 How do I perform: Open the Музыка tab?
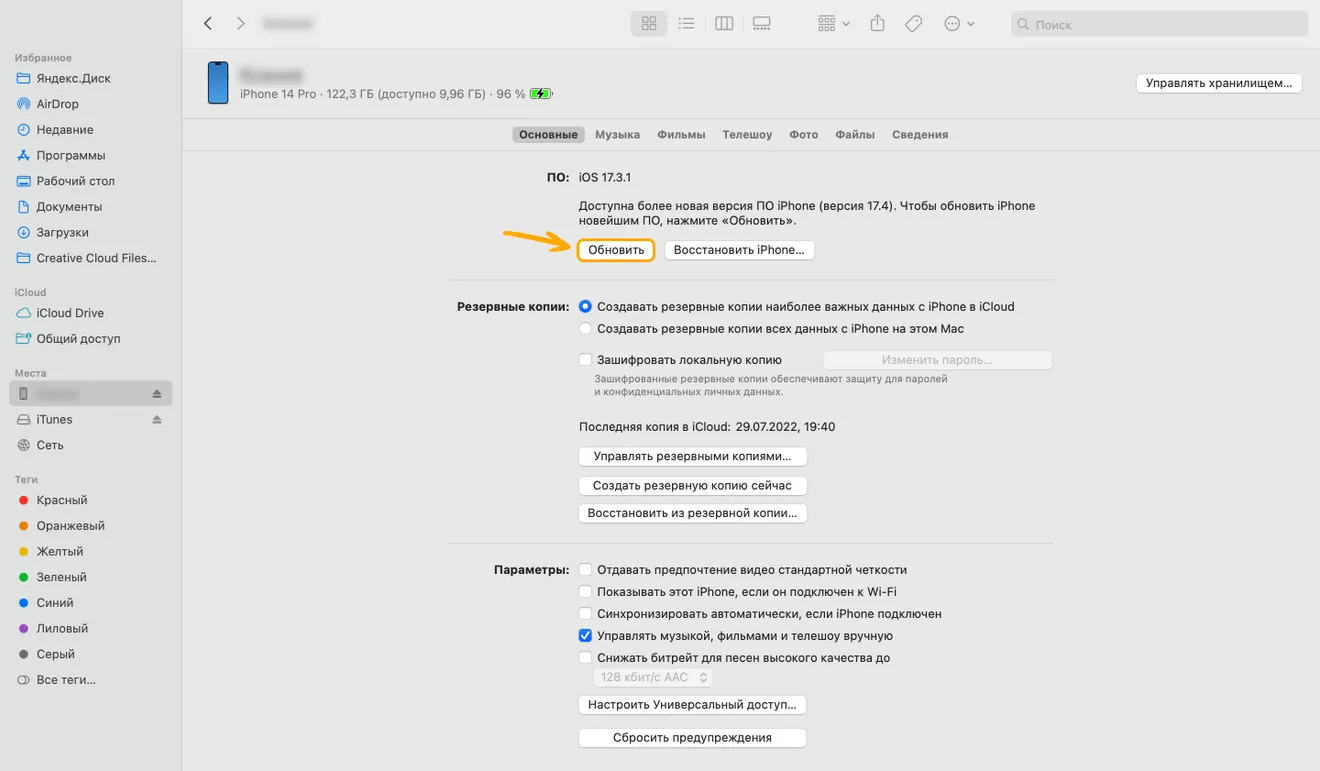[x=617, y=134]
